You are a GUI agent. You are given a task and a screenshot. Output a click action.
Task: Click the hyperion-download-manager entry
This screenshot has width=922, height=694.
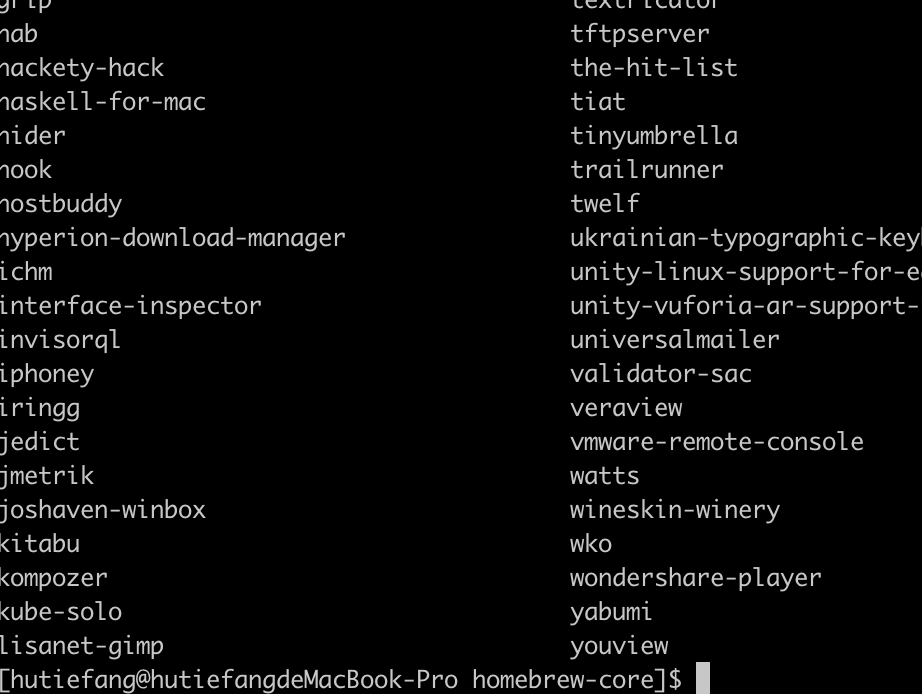(x=172, y=238)
